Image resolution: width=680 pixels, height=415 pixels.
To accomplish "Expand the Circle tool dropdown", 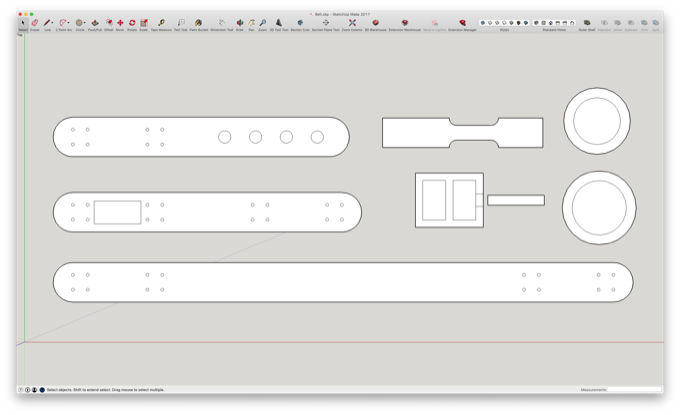I will pyautogui.click(x=85, y=23).
